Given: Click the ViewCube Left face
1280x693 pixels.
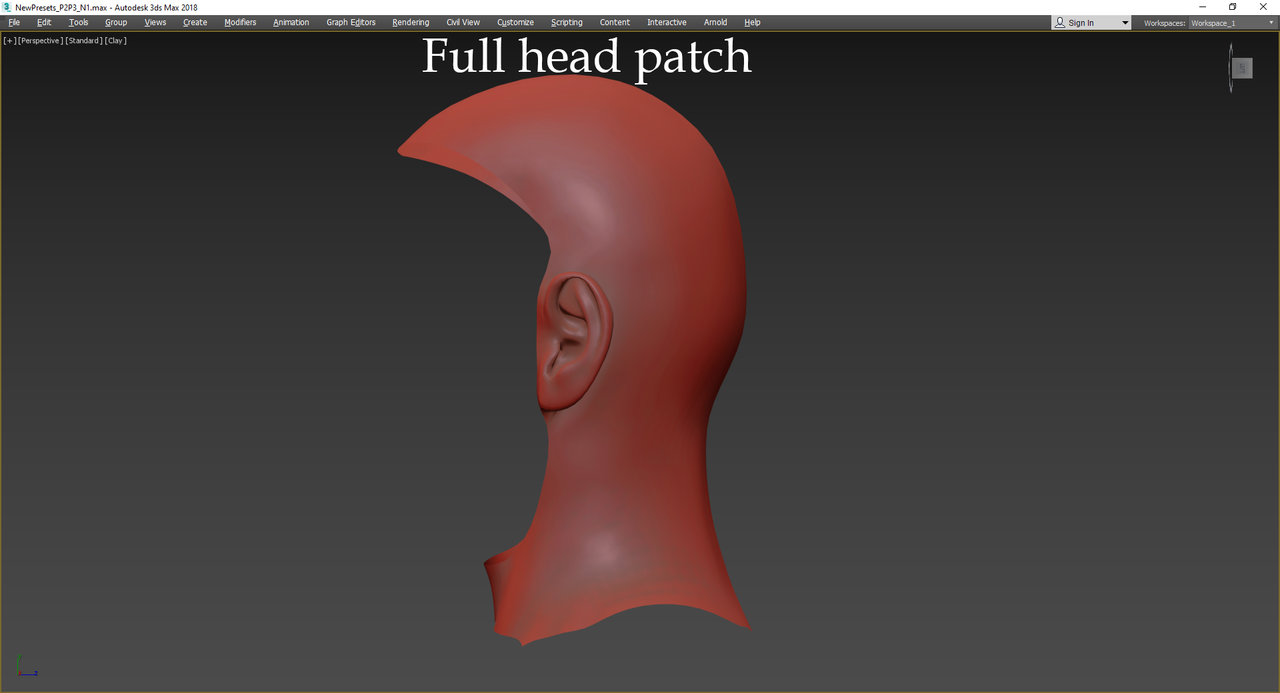Looking at the screenshot, I should coord(1242,68).
